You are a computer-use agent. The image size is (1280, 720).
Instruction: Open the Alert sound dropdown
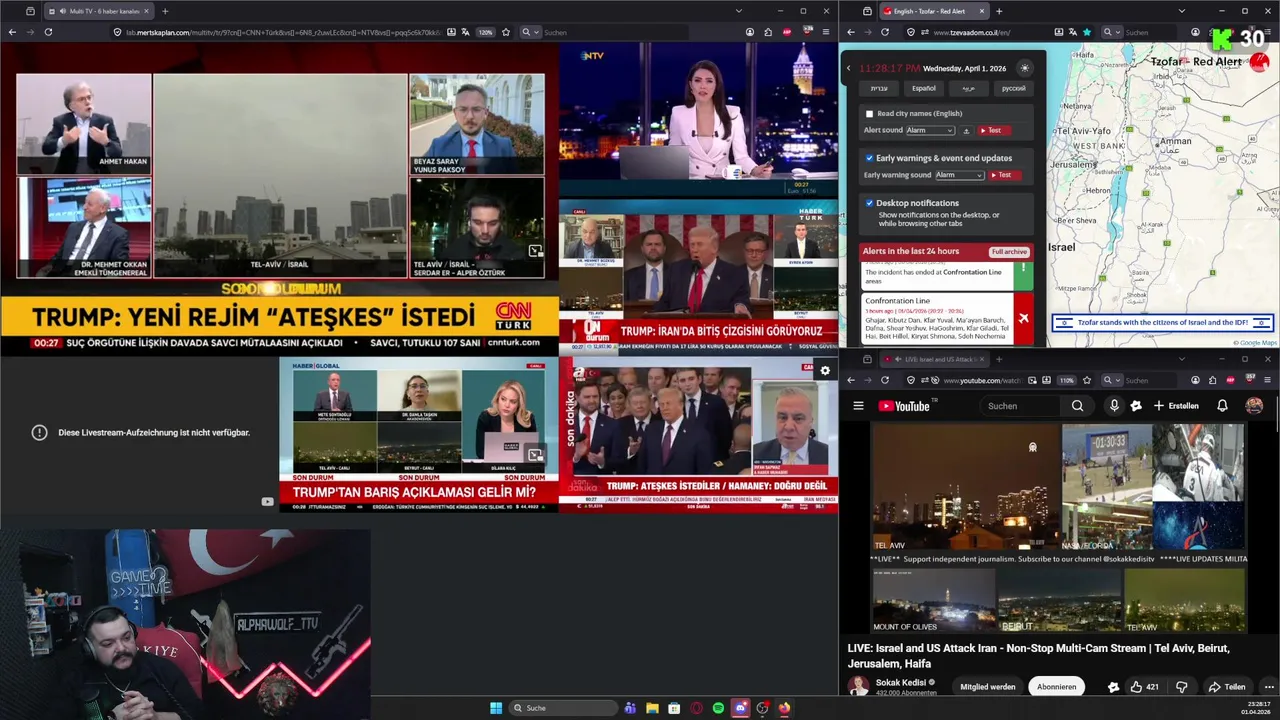pyautogui.click(x=930, y=130)
